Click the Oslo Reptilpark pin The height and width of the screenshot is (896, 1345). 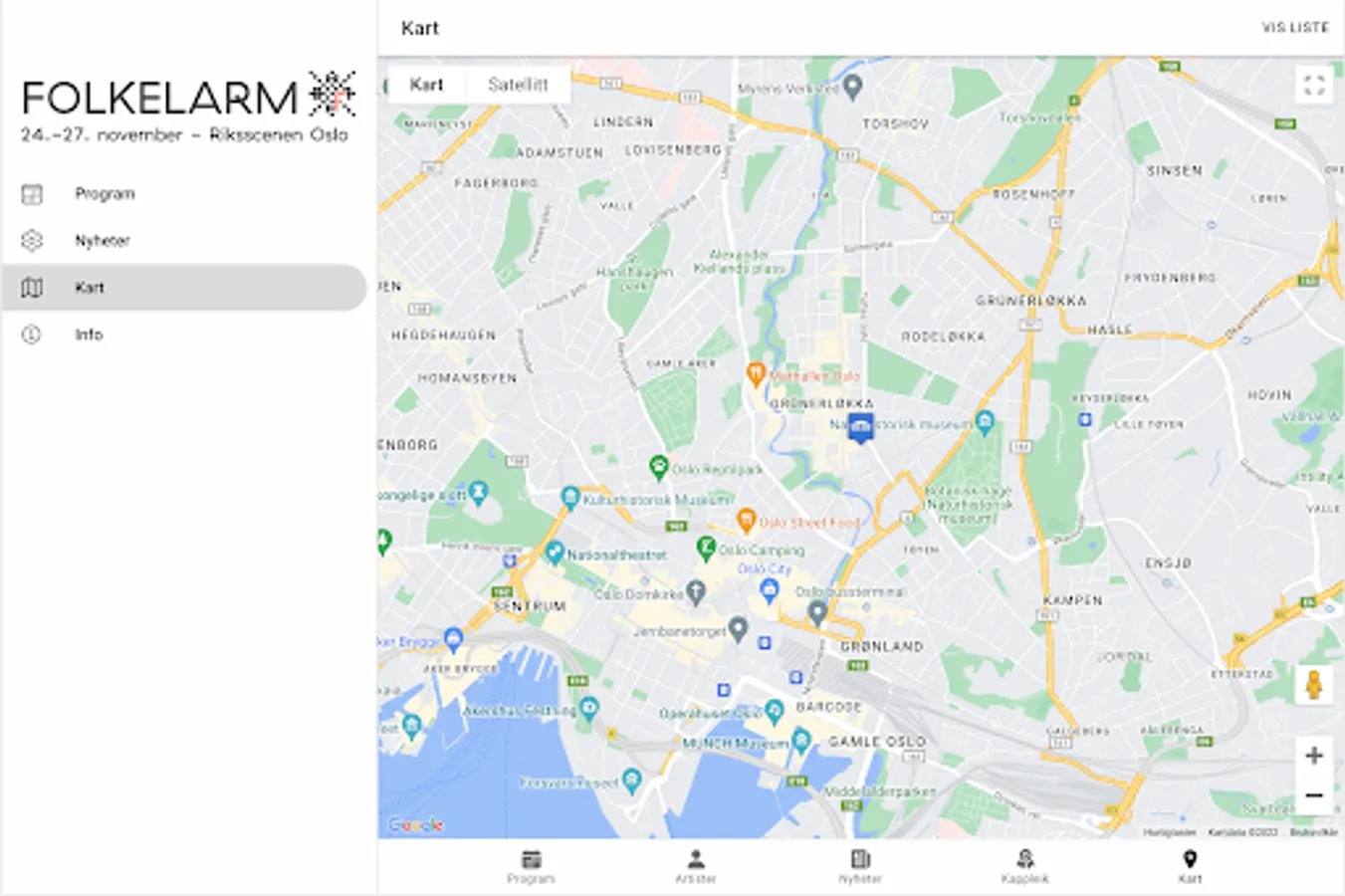click(x=658, y=466)
